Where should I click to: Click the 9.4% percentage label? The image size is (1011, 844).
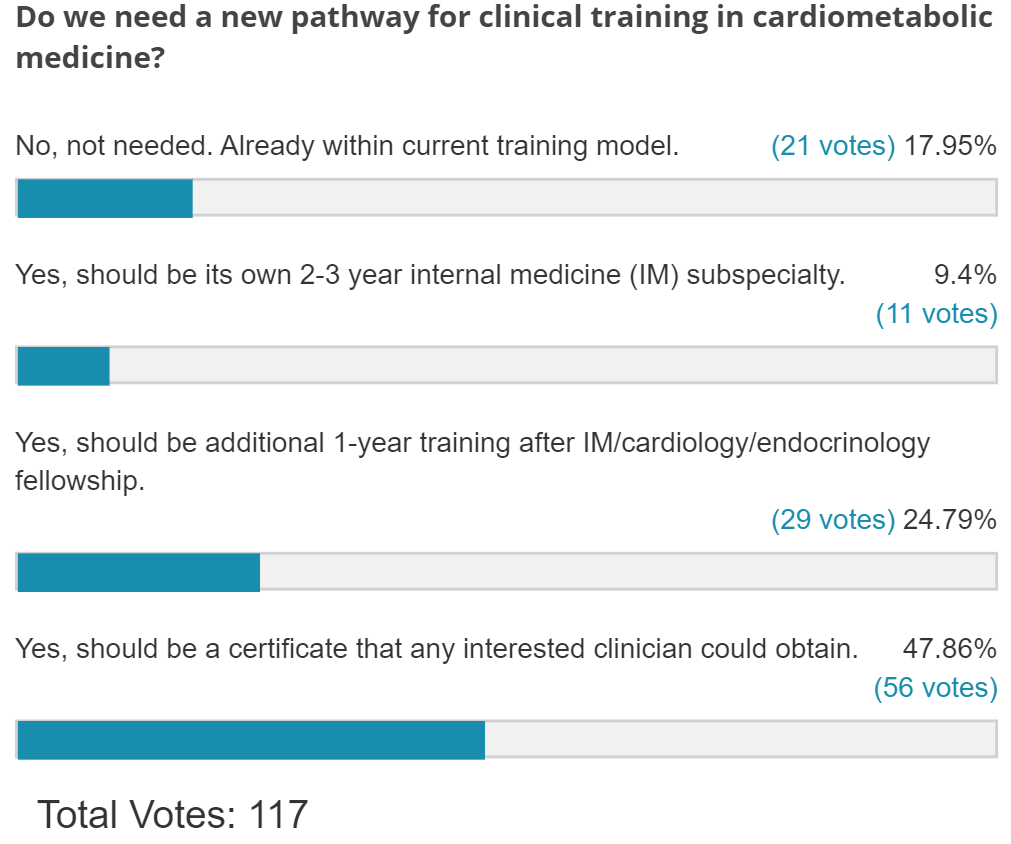click(x=965, y=274)
